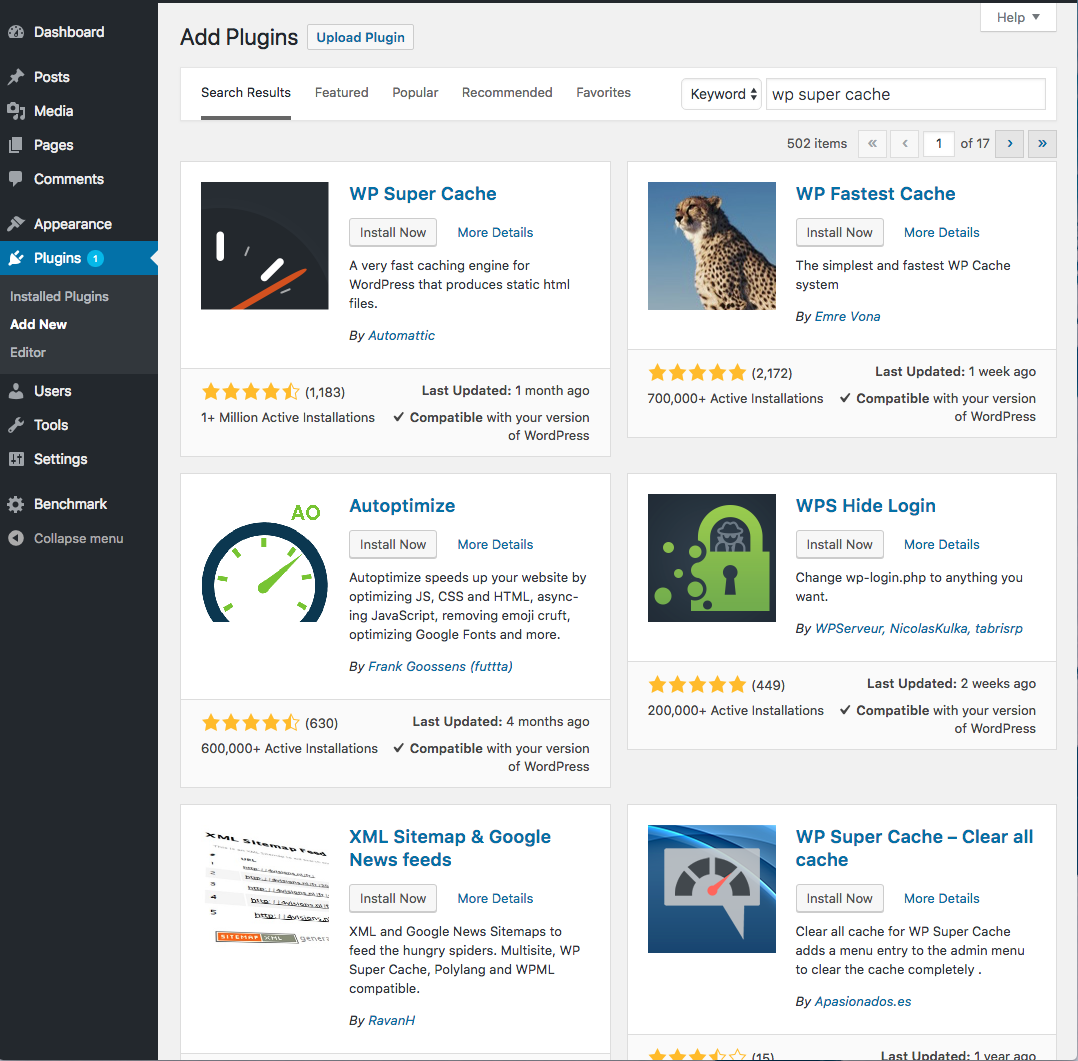The height and width of the screenshot is (1061, 1078).
Task: View More Details for Autoptimize
Action: pyautogui.click(x=495, y=545)
